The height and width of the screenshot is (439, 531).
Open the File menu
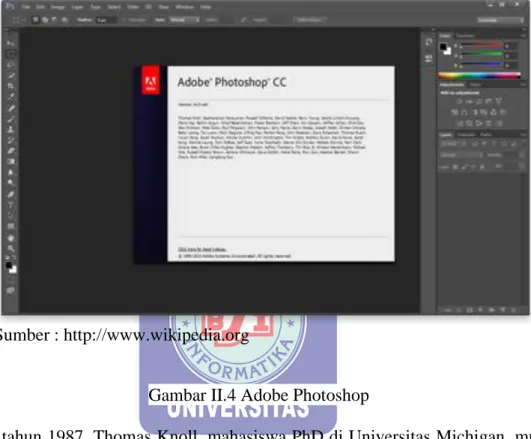[25, 7]
